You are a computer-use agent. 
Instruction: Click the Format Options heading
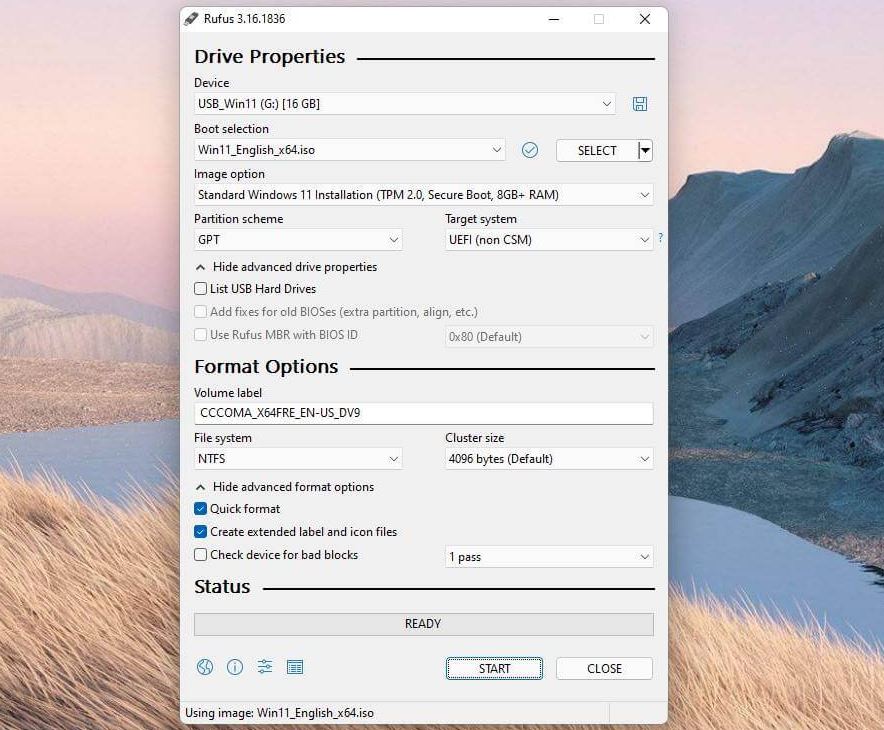pyautogui.click(x=266, y=367)
